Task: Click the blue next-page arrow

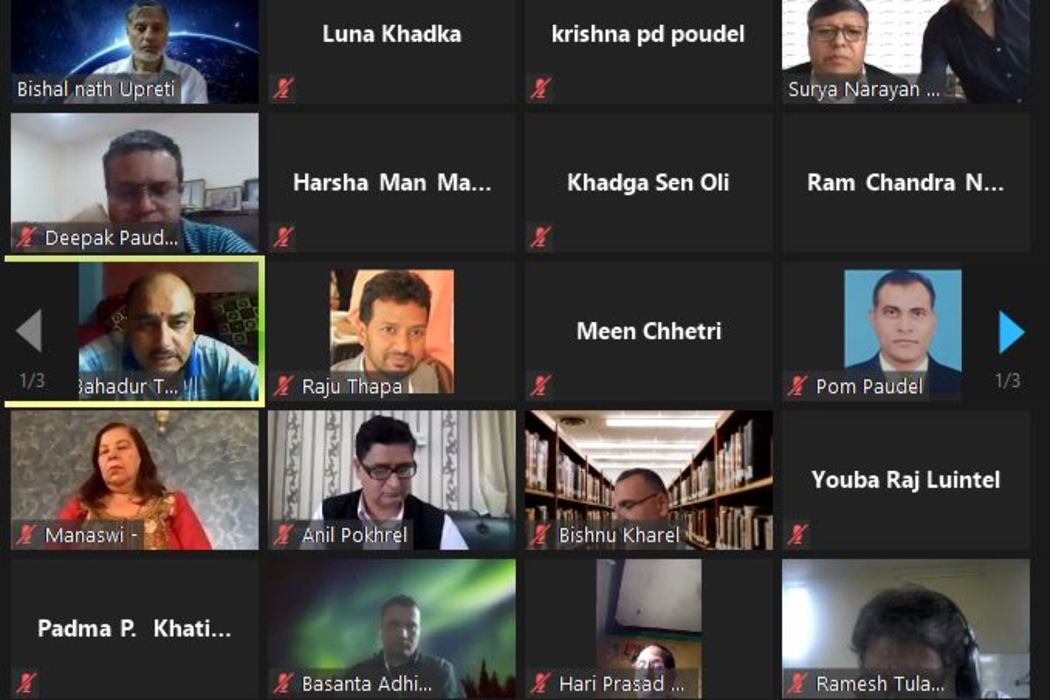Action: click(1012, 332)
